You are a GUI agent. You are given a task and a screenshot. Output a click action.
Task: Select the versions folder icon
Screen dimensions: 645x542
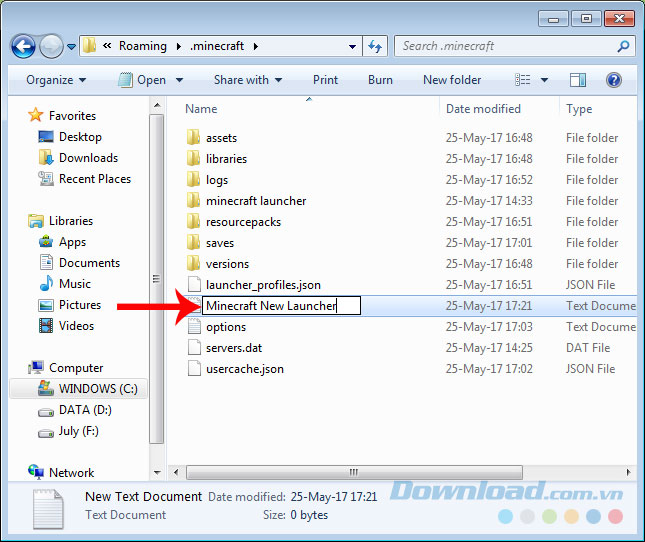coord(193,263)
